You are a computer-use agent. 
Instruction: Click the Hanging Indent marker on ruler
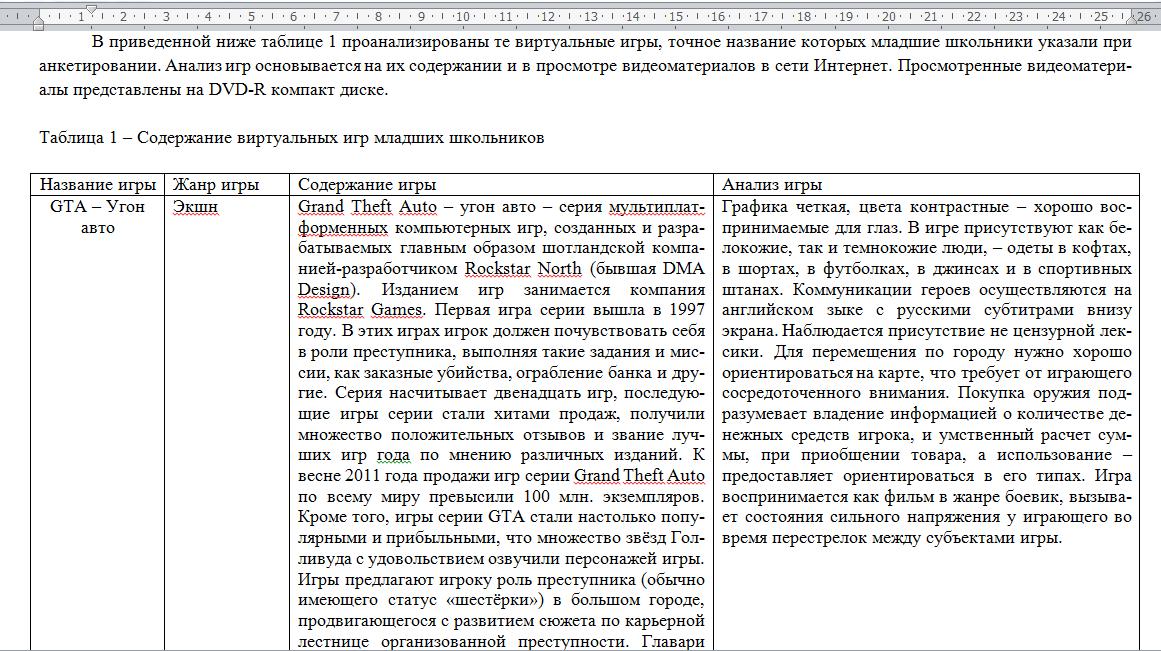point(38,19)
